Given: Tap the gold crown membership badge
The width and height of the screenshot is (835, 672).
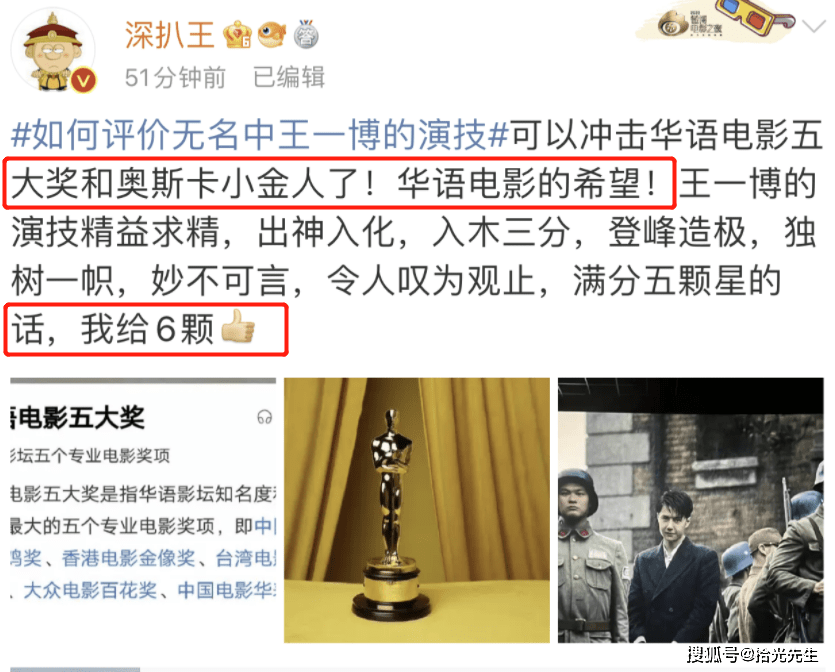Looking at the screenshot, I should pyautogui.click(x=238, y=35).
